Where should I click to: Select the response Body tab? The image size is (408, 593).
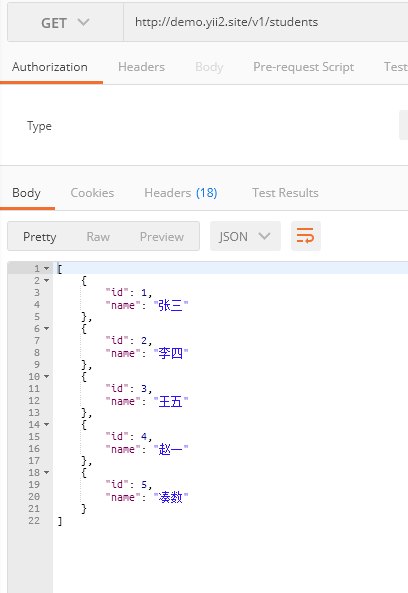pos(26,193)
